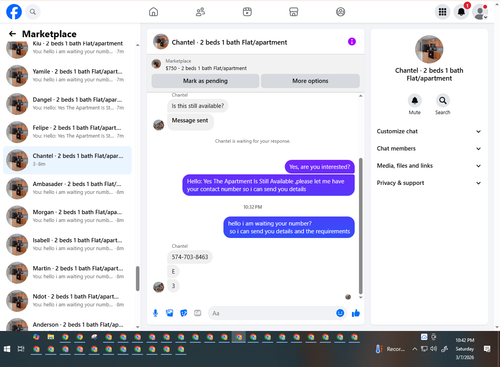The height and width of the screenshot is (367, 500).
Task: Mute the Chantel conversation
Action: pos(415,100)
